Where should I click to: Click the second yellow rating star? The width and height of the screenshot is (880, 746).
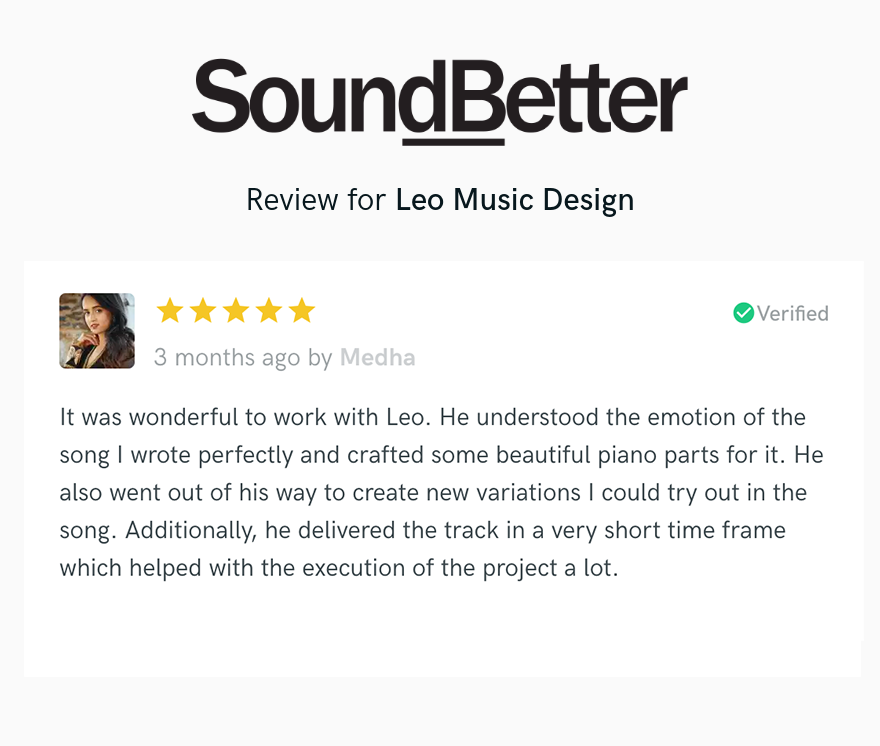tap(203, 310)
